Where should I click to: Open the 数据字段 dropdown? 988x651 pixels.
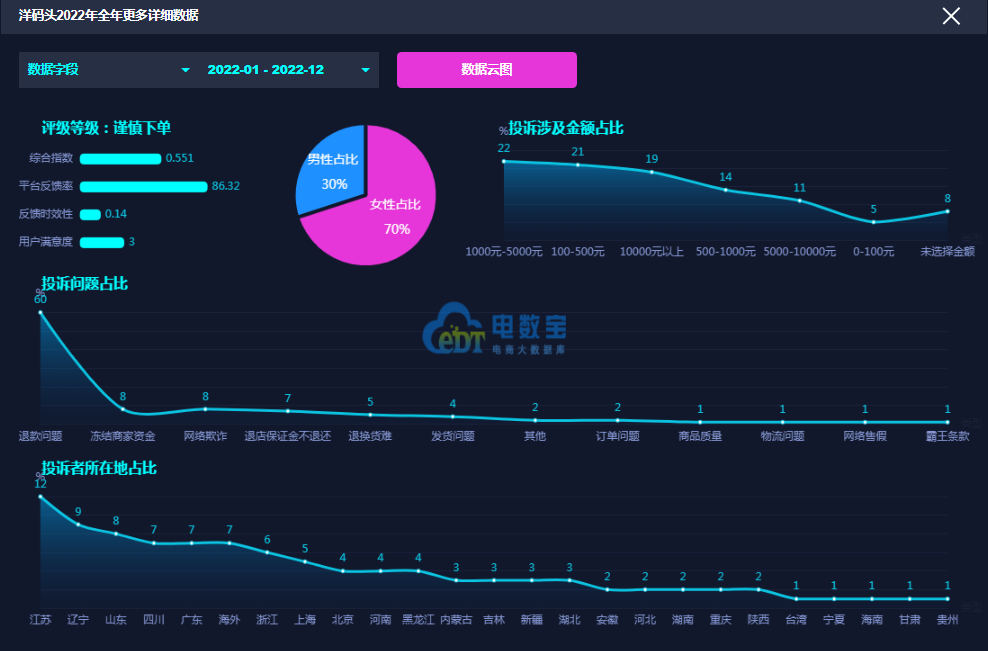108,70
